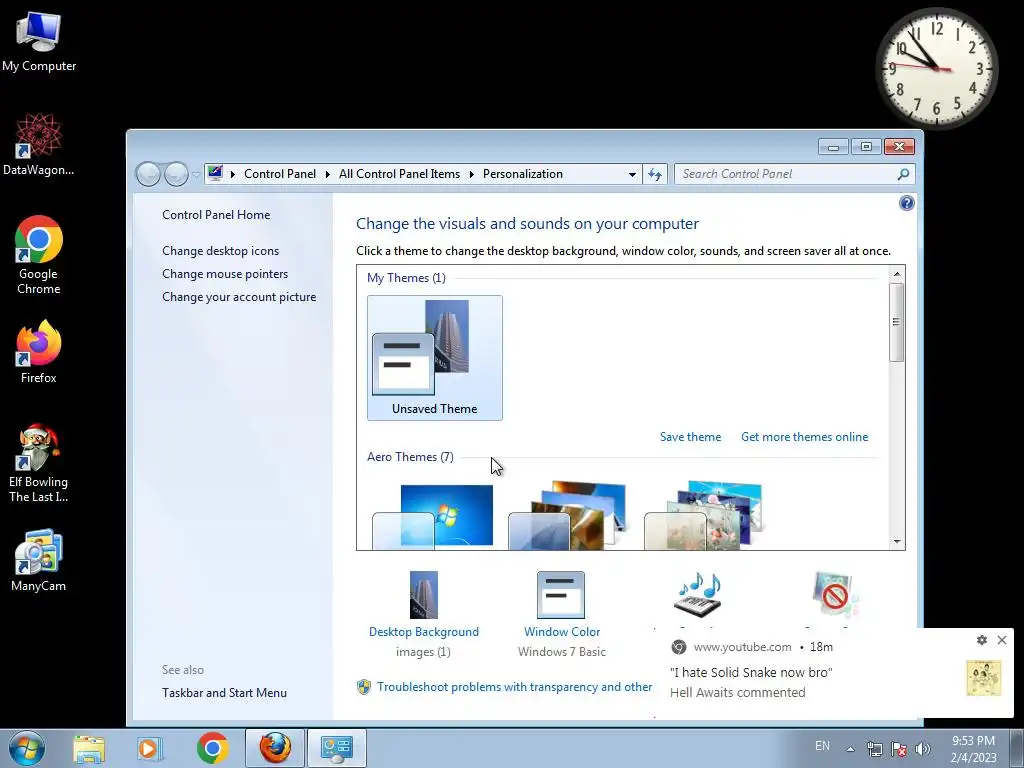This screenshot has width=1024, height=768.
Task: Open Change mouse pointers link
Action: click(225, 274)
